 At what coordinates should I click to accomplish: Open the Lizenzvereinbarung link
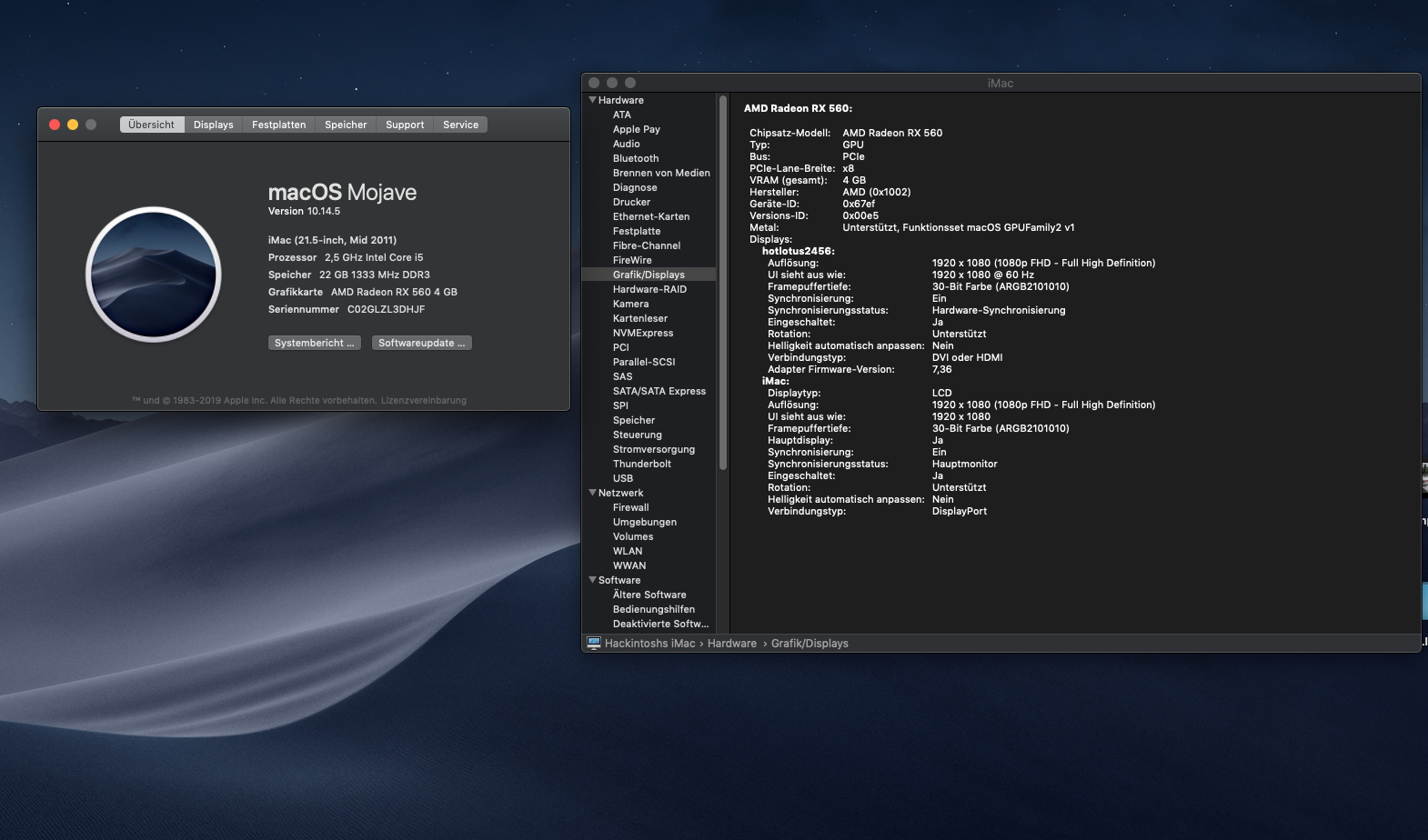[424, 400]
